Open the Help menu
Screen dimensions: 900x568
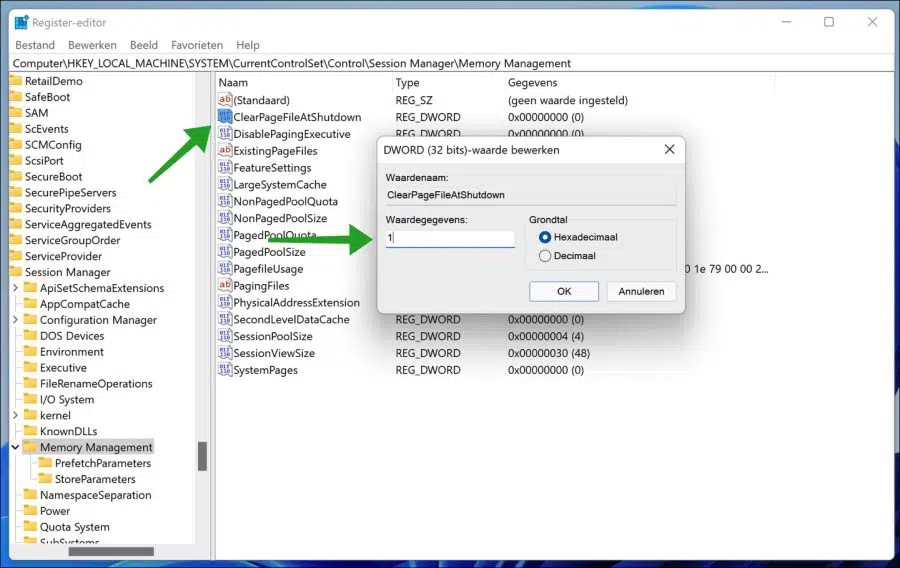(x=248, y=45)
